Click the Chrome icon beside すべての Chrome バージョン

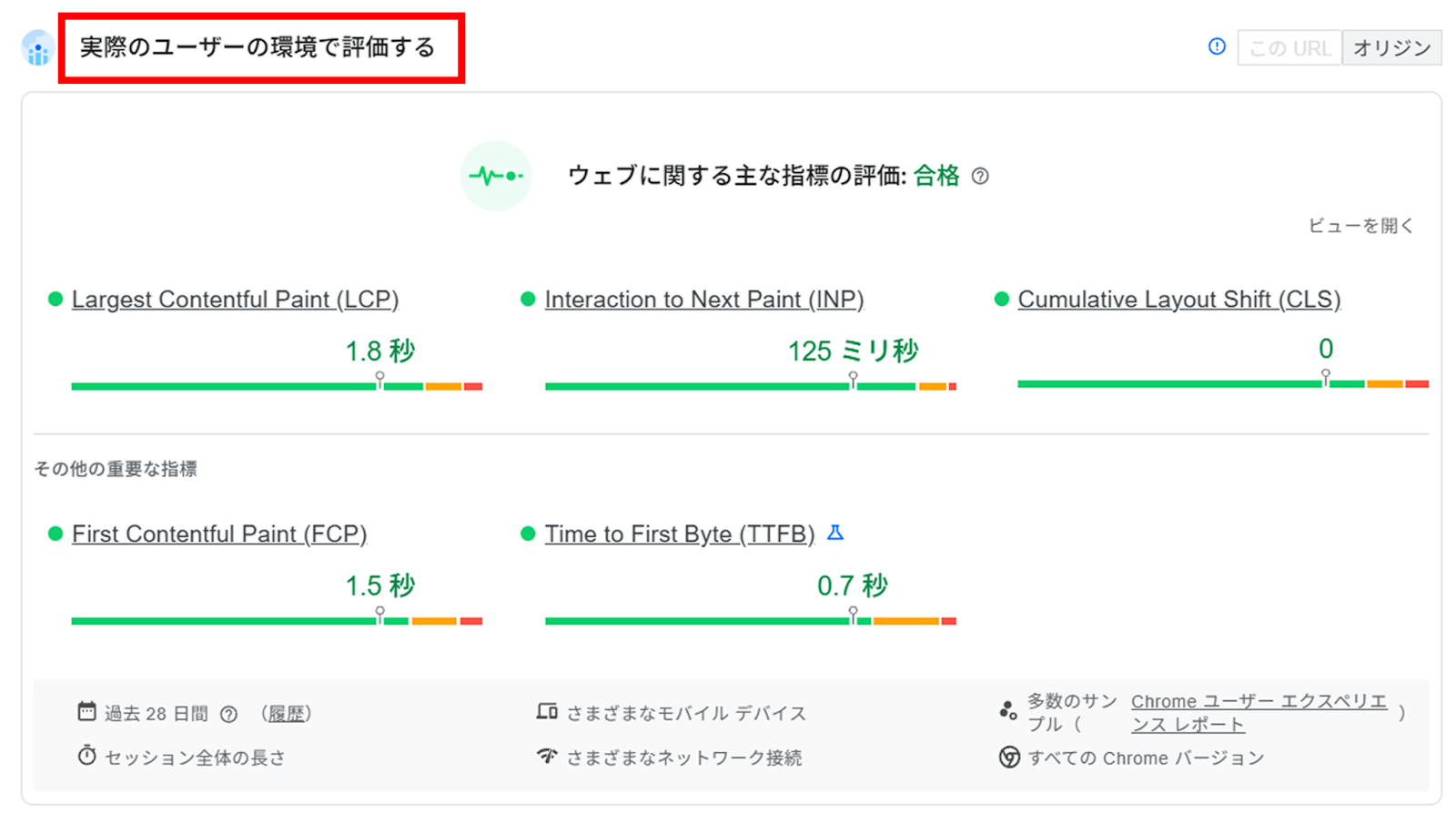pyautogui.click(x=1009, y=758)
